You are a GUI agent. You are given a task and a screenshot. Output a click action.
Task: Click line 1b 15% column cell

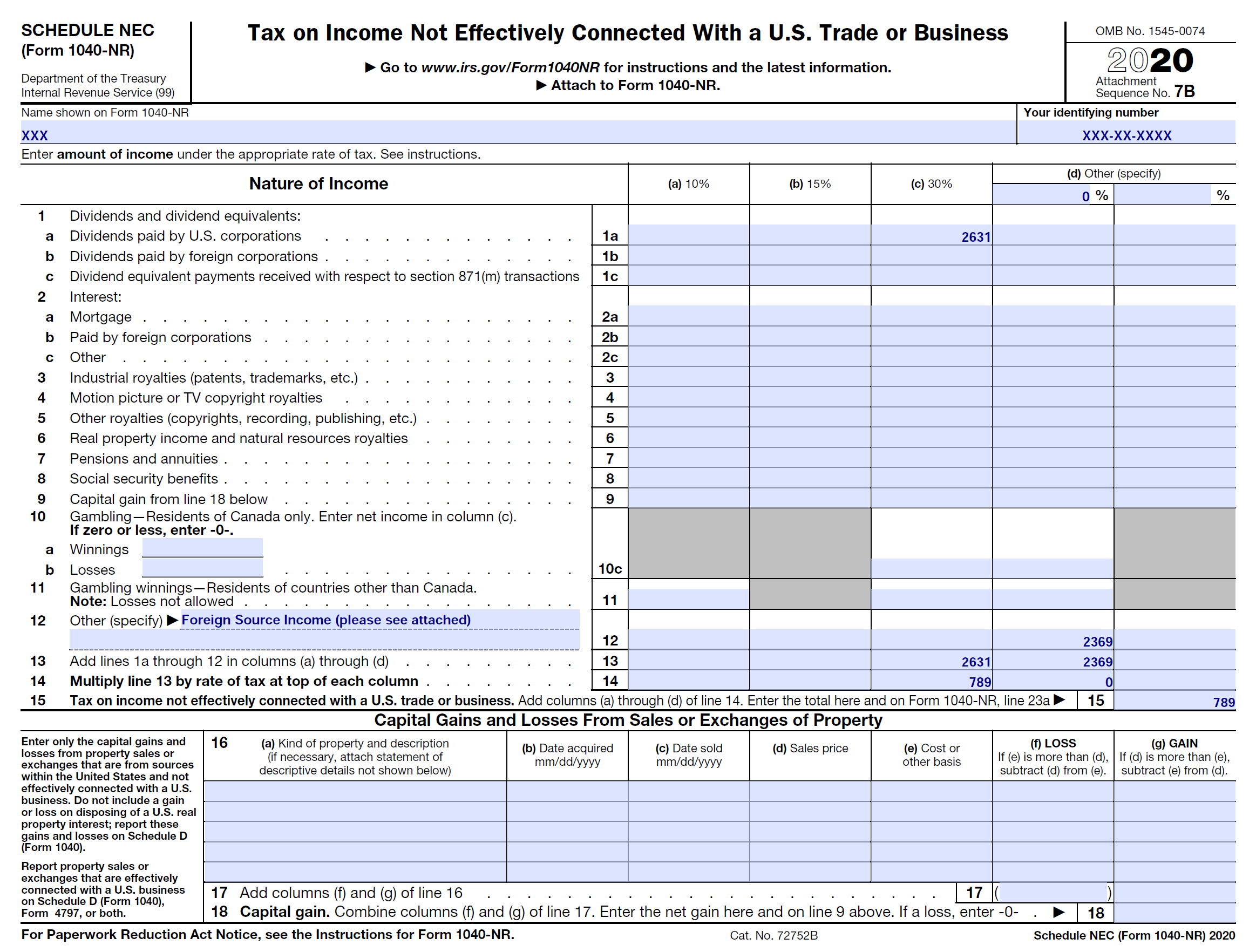(810, 256)
